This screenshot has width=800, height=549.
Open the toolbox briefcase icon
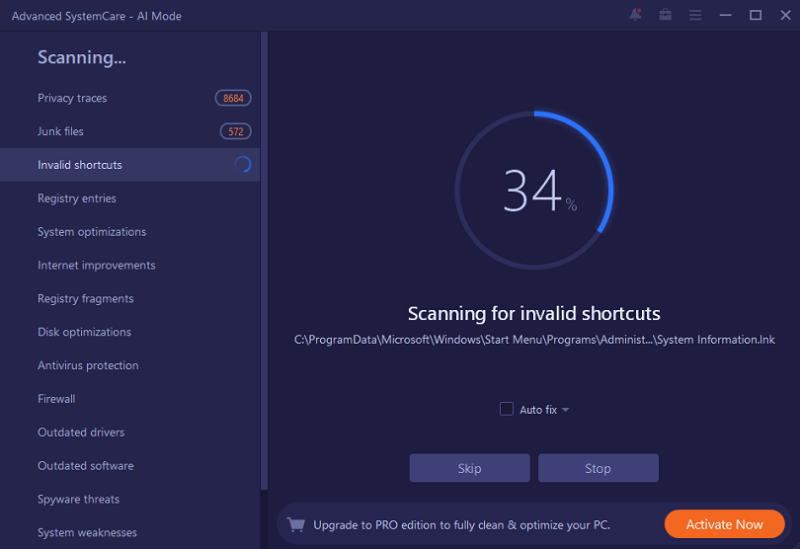(665, 15)
